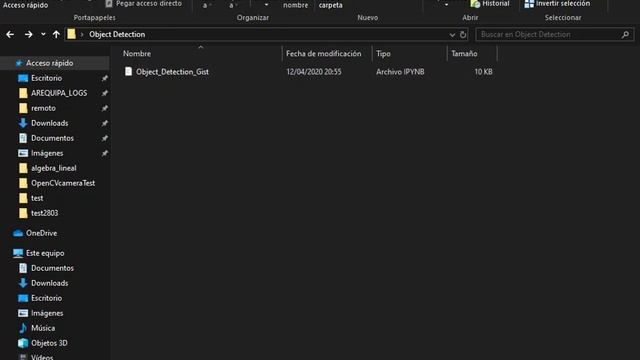Open recent locations dropdown next to forward arrow

[x=43, y=35]
